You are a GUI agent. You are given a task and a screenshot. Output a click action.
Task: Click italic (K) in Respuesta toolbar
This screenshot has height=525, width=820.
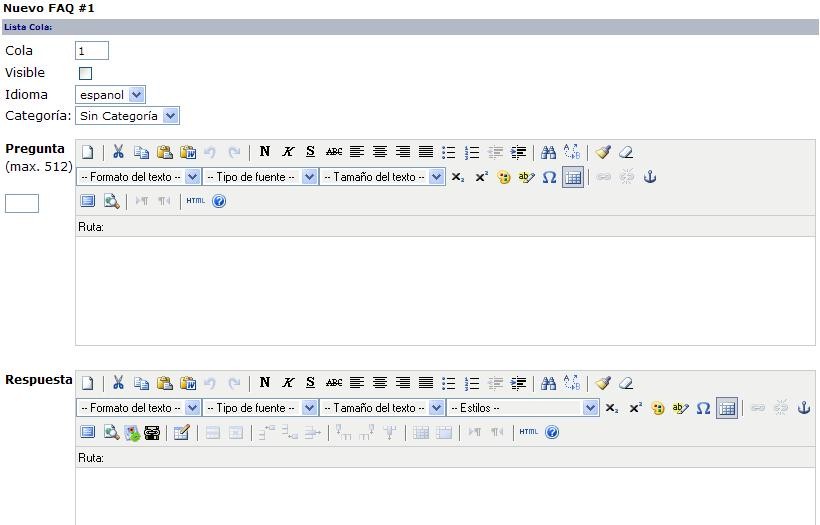(287, 383)
